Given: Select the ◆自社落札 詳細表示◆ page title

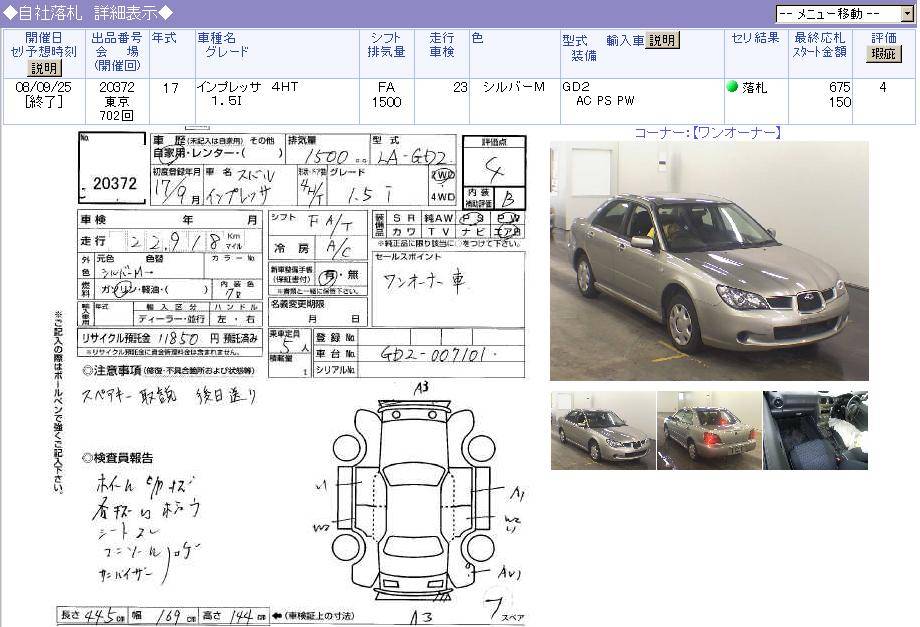Looking at the screenshot, I should (87, 12).
